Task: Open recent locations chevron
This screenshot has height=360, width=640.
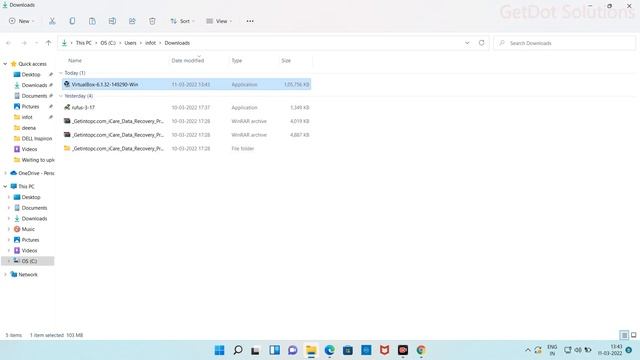Action: 36,43
